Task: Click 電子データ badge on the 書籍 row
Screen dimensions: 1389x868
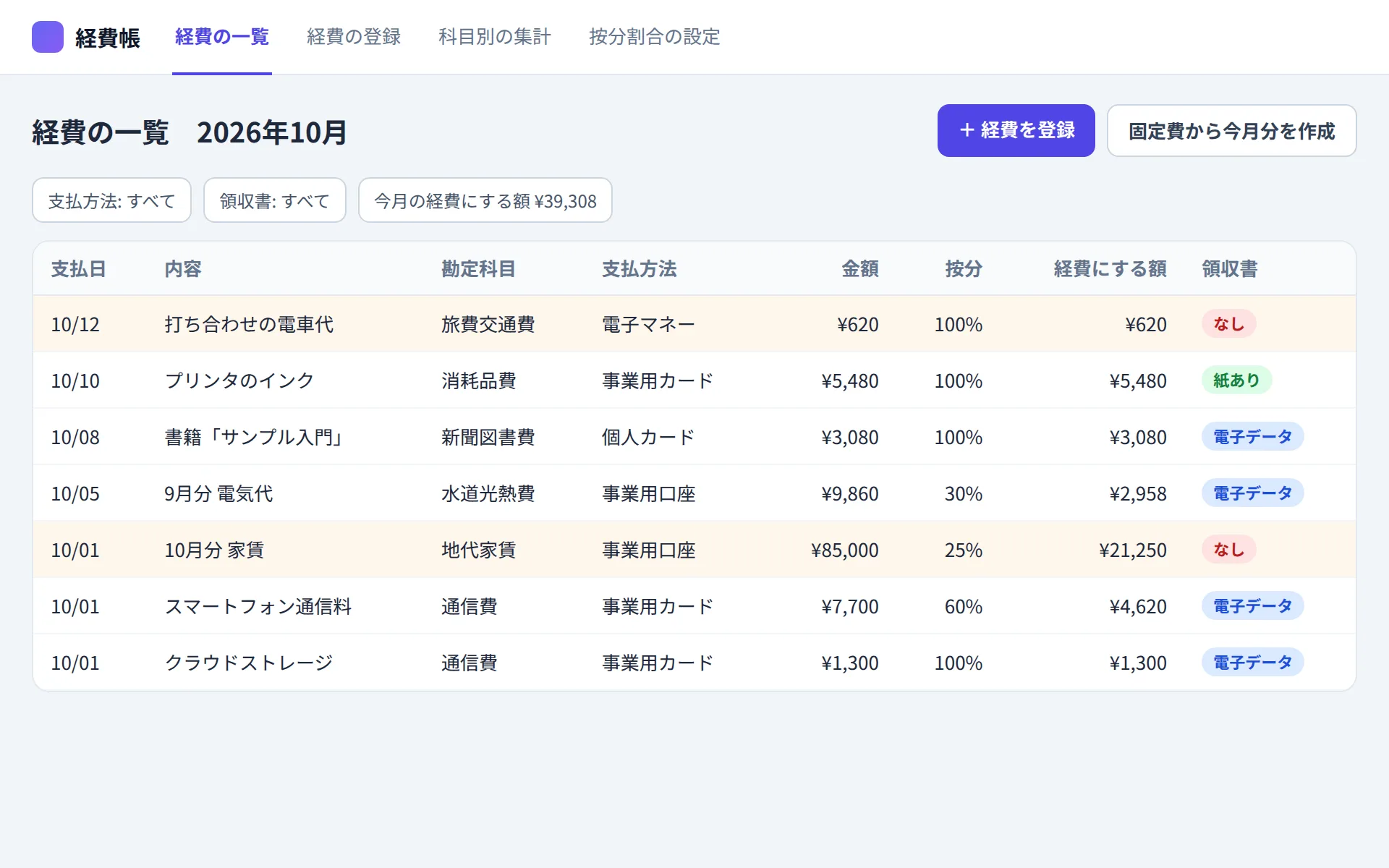Action: point(1253,436)
